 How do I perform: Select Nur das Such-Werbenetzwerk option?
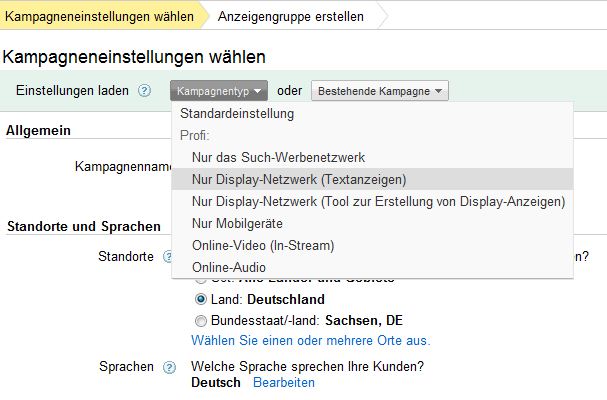coord(278,158)
